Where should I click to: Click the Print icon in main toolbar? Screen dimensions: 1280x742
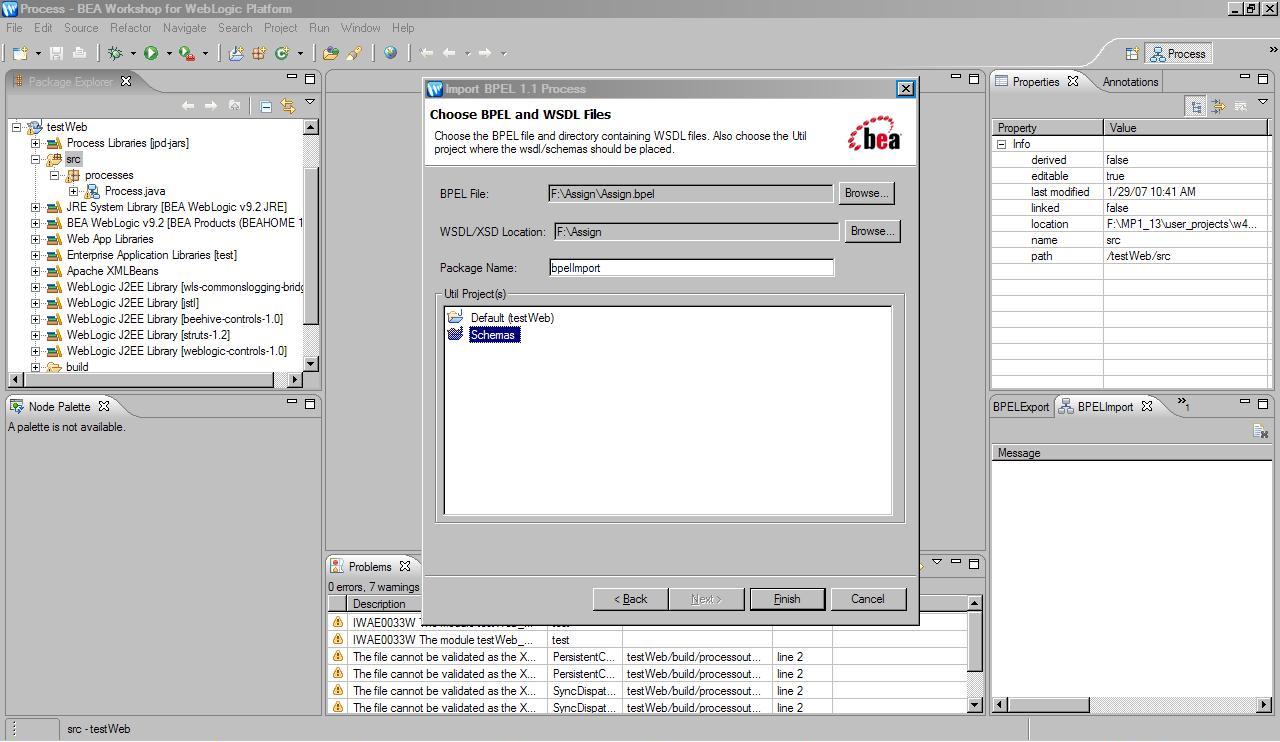[x=80, y=53]
